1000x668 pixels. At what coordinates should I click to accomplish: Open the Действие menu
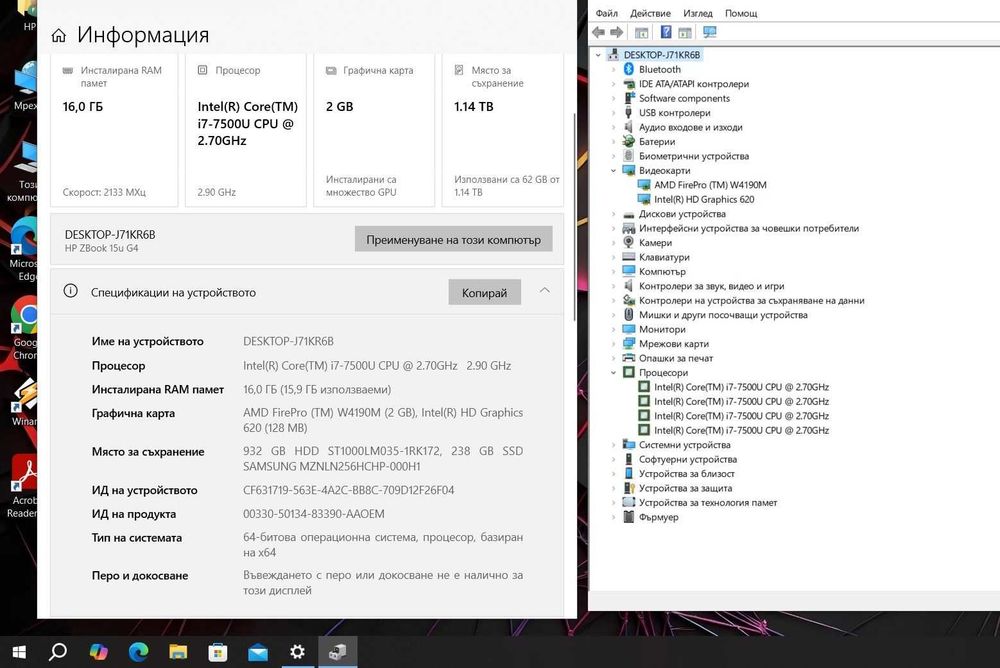[650, 13]
